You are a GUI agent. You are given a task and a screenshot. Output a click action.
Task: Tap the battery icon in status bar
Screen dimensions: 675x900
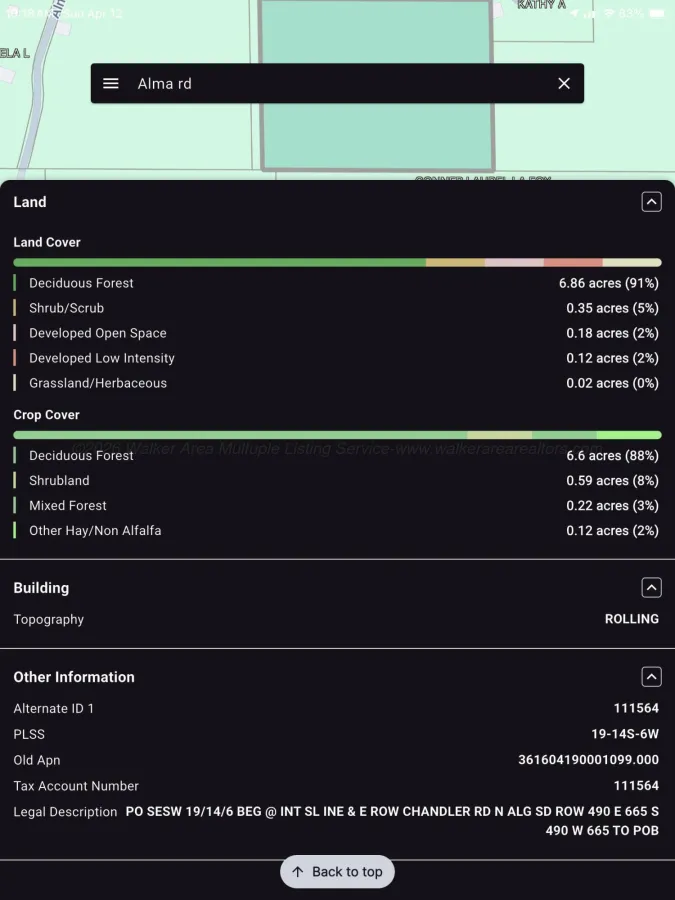coord(657,13)
